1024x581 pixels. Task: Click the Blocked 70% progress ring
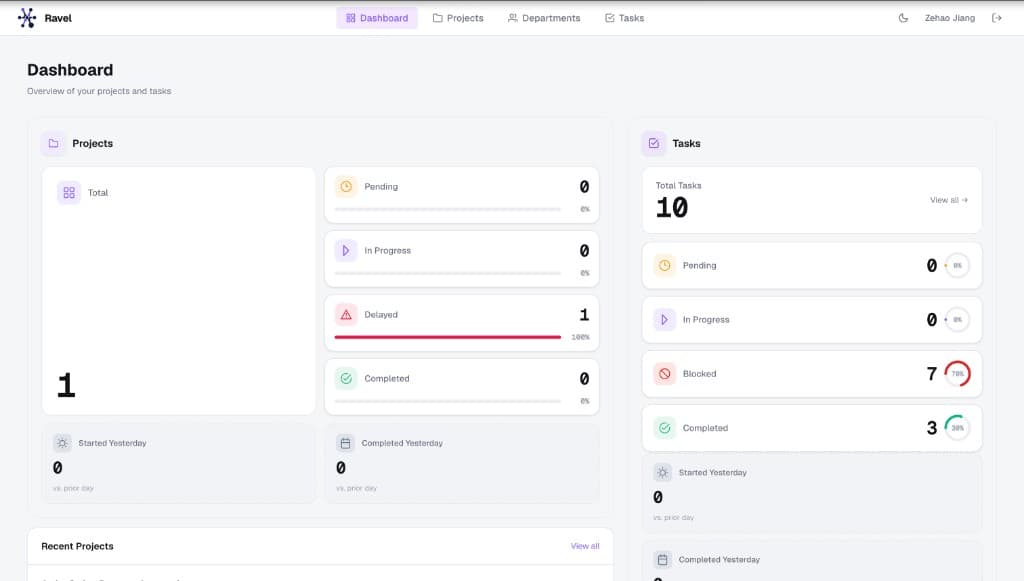tap(957, 374)
